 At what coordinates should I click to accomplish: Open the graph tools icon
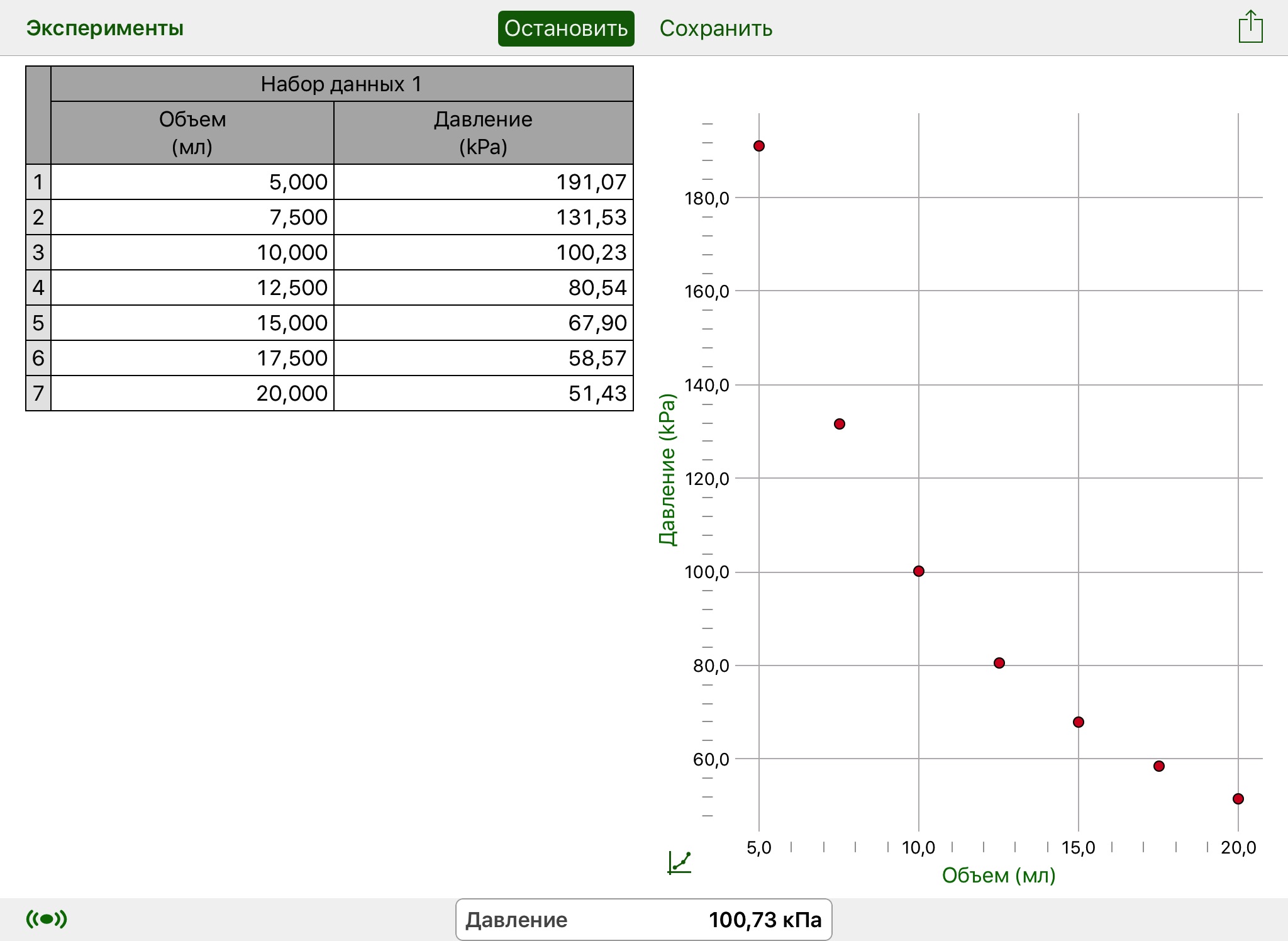(679, 862)
